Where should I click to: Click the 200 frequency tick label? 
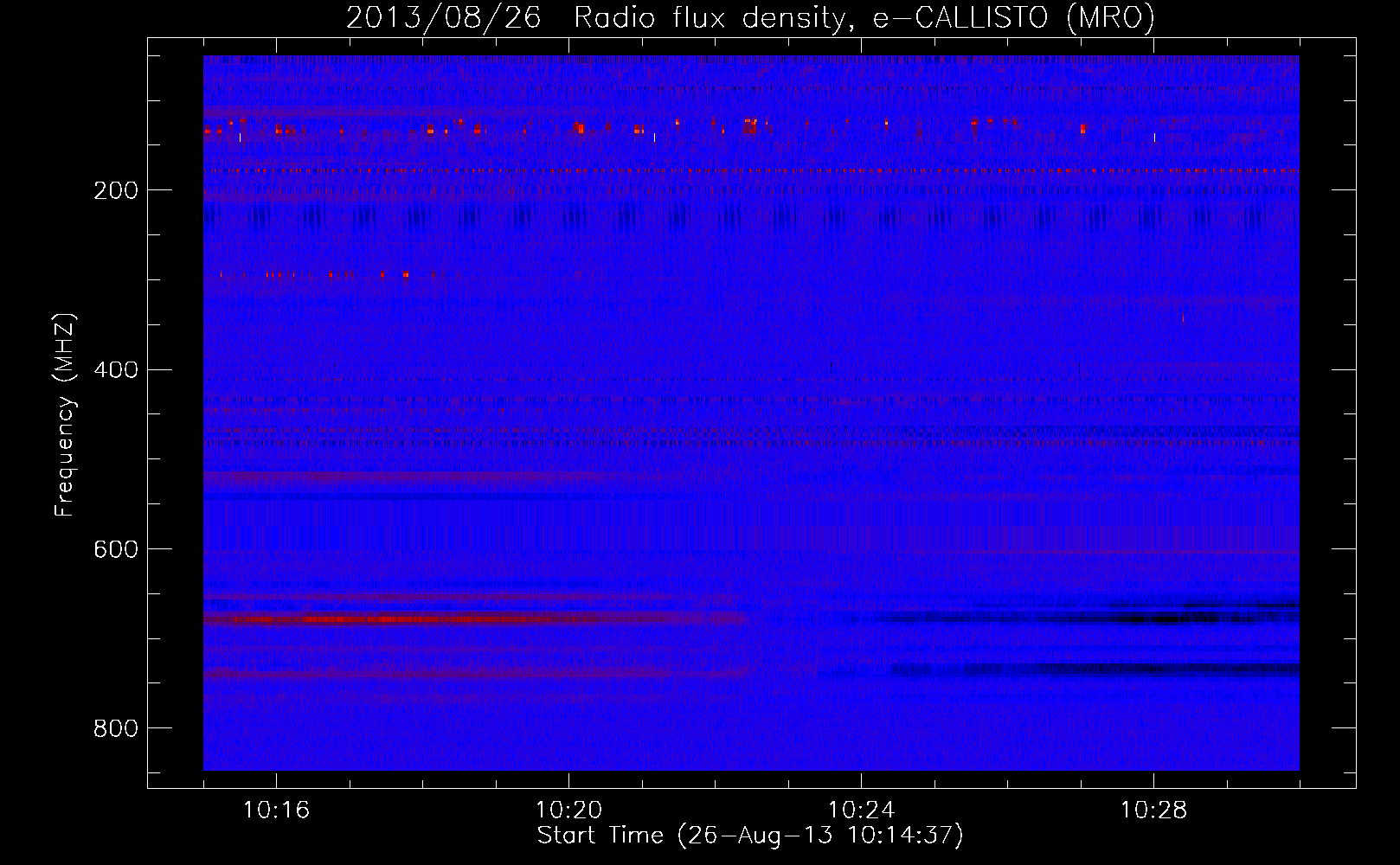(x=115, y=190)
